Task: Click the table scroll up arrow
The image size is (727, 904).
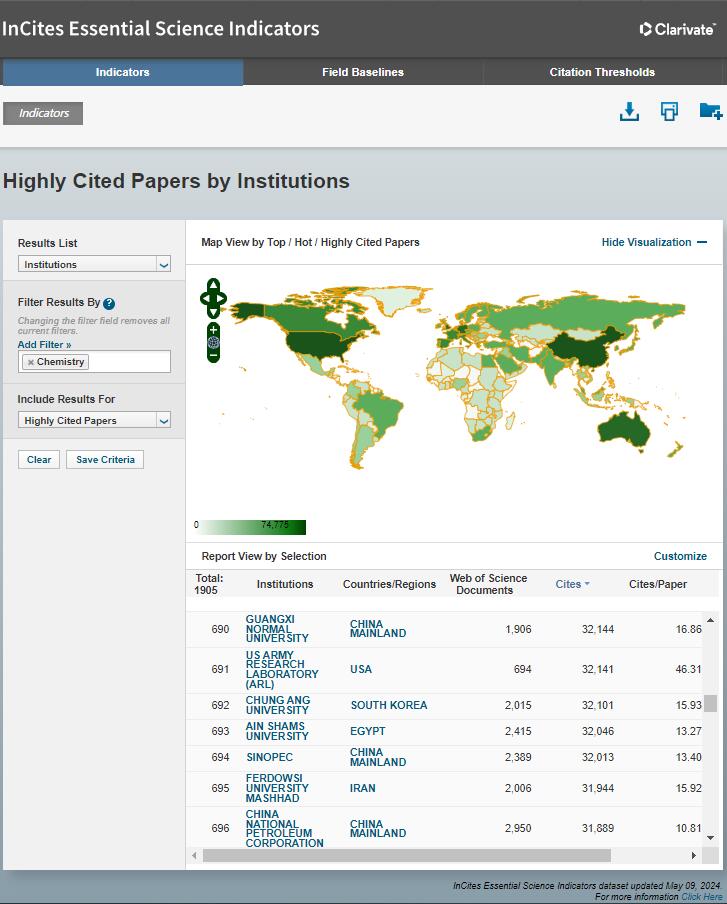Action: click(x=710, y=620)
